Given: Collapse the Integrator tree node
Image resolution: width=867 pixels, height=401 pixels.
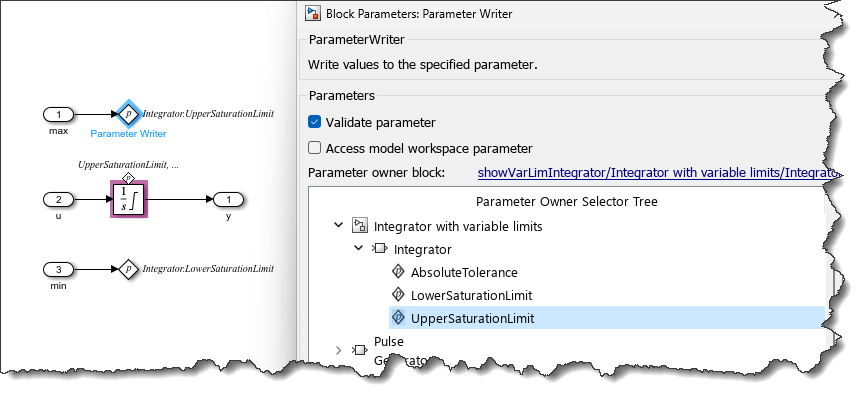Looking at the screenshot, I should [x=359, y=249].
